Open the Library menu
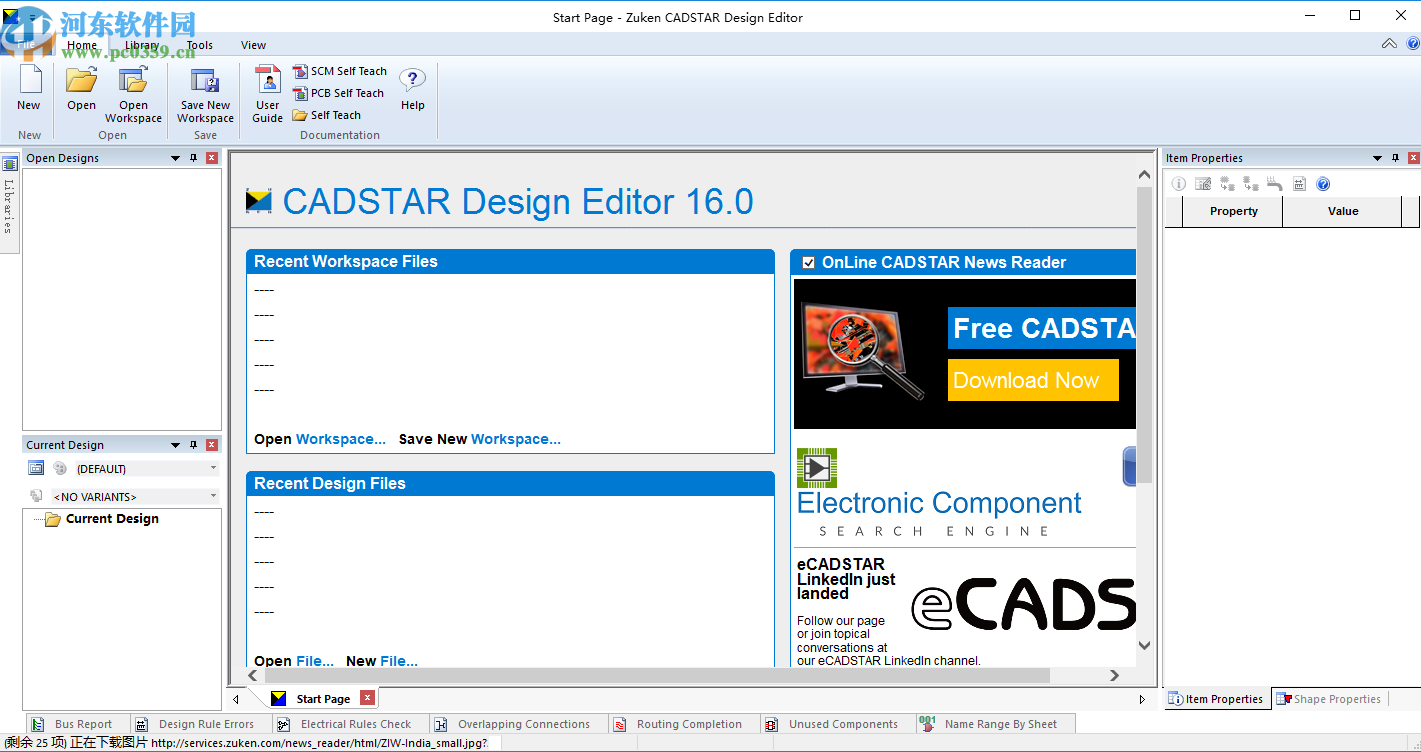 point(142,45)
